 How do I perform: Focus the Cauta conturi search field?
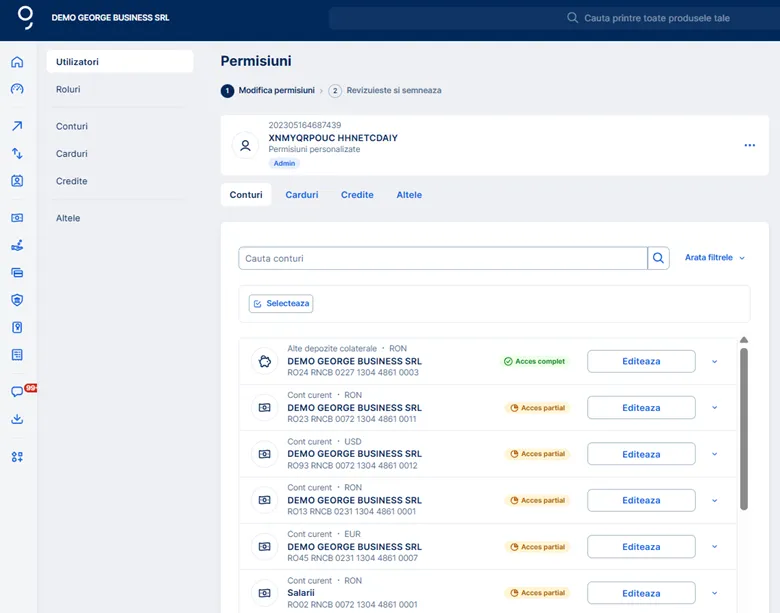click(x=442, y=258)
